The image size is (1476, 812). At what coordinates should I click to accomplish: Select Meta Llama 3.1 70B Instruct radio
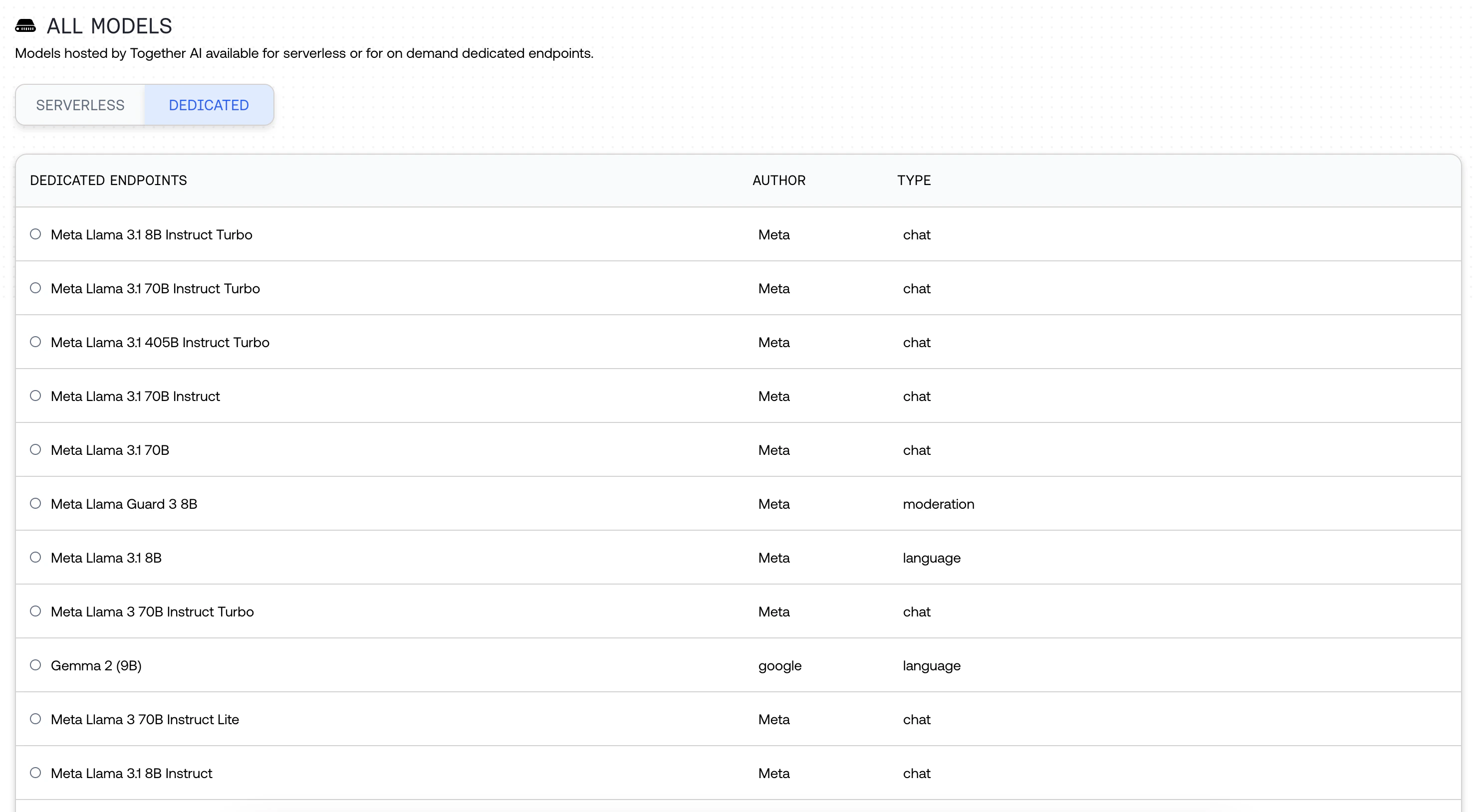coord(35,396)
